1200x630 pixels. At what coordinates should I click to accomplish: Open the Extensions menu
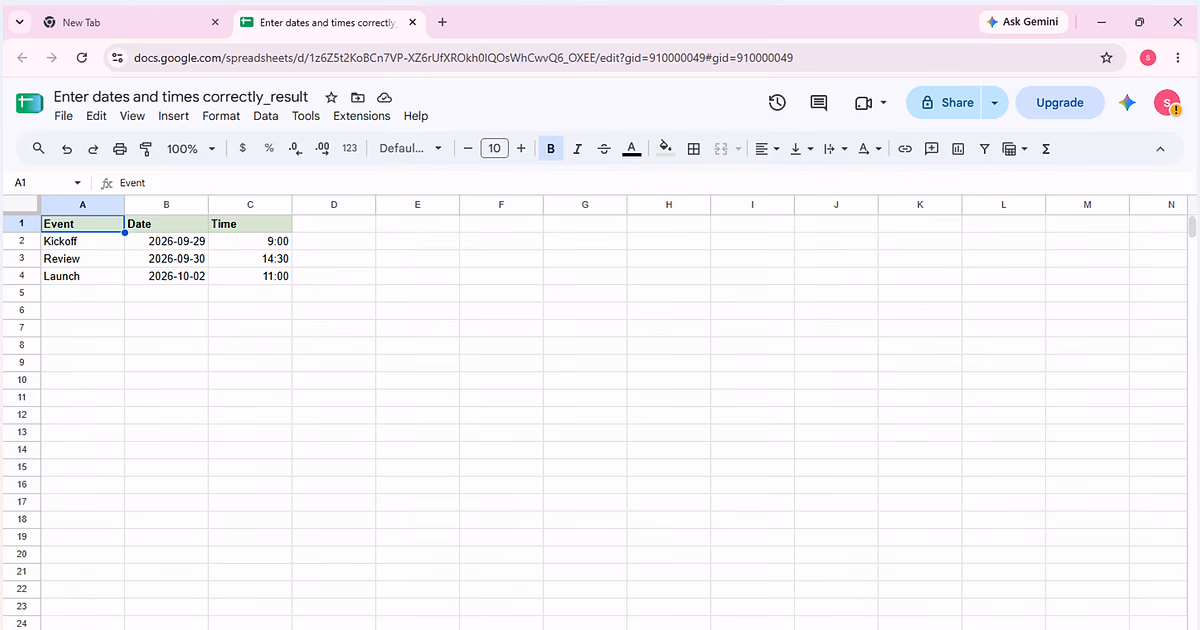click(362, 116)
